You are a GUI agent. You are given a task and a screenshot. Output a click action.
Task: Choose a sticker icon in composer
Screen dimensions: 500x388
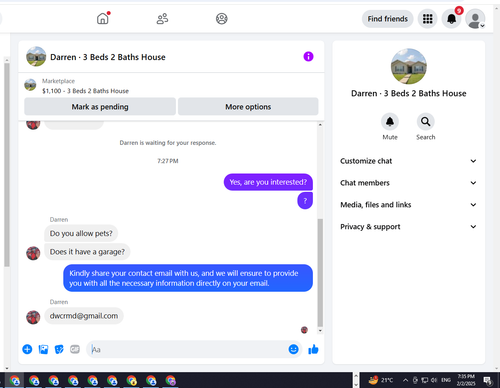[x=59, y=349]
